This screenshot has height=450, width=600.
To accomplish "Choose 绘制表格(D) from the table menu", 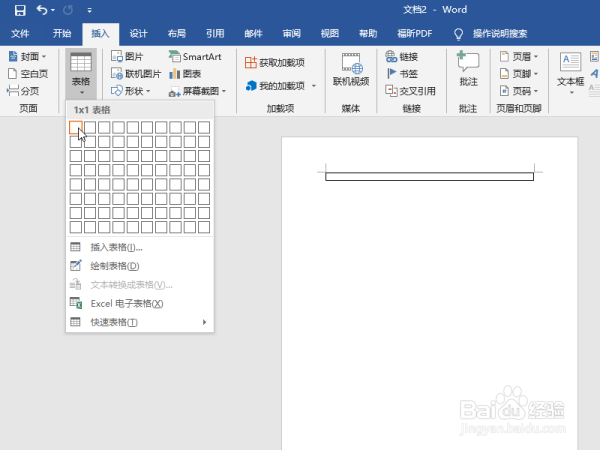I will [x=140, y=266].
